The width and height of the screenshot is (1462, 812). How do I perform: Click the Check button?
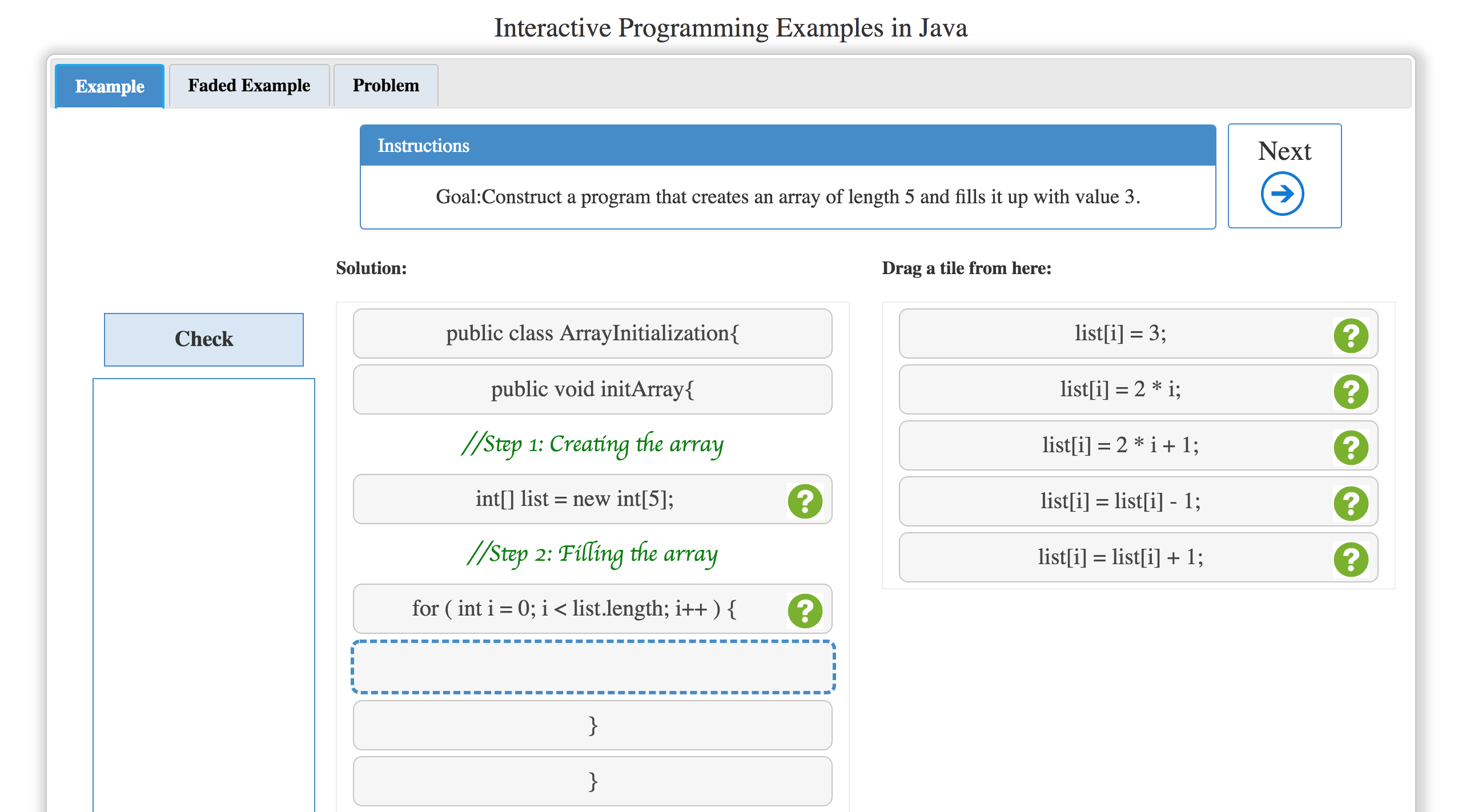click(x=204, y=339)
